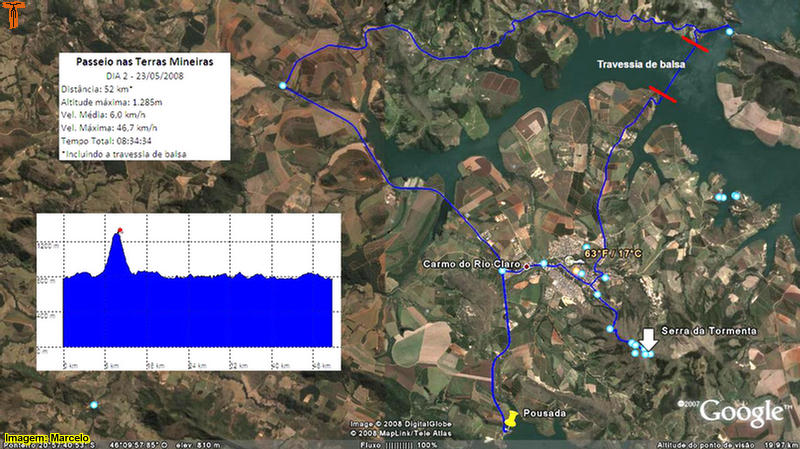Click the Altitude do ponto de visão readout
Image resolution: width=800 pixels, height=449 pixels.
[x=728, y=445]
